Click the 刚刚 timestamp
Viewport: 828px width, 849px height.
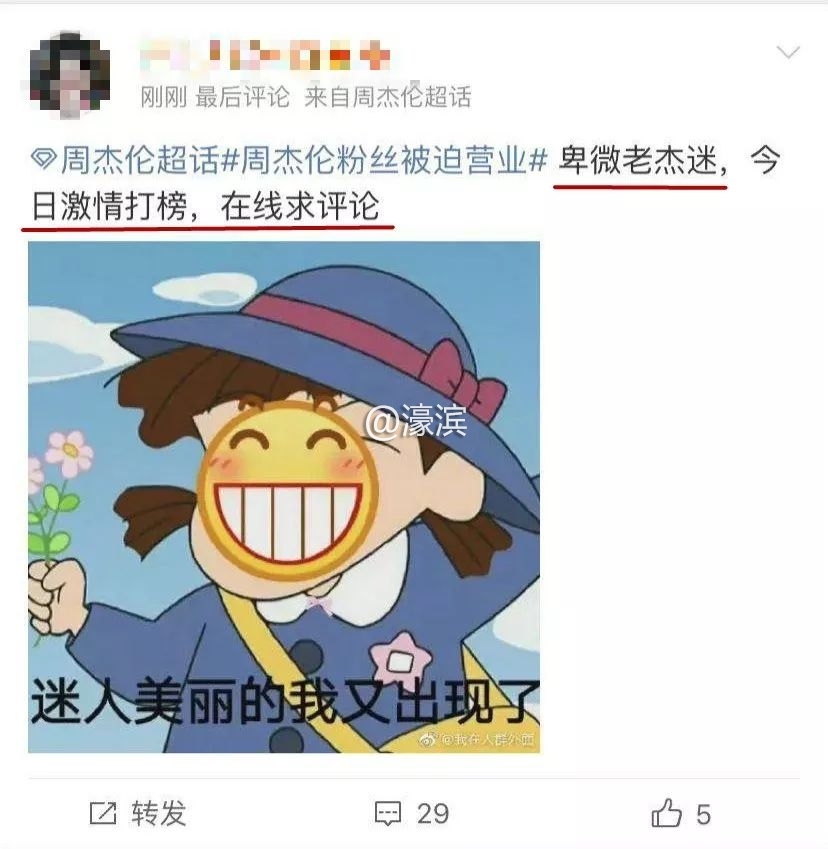click(x=163, y=97)
